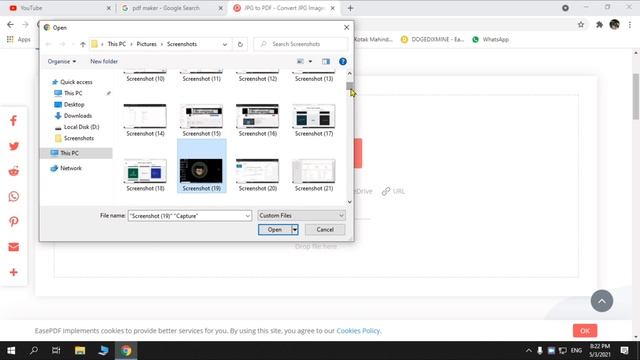Click Chrome icon on taskbar
This screenshot has height=360, width=640.
pyautogui.click(x=126, y=350)
